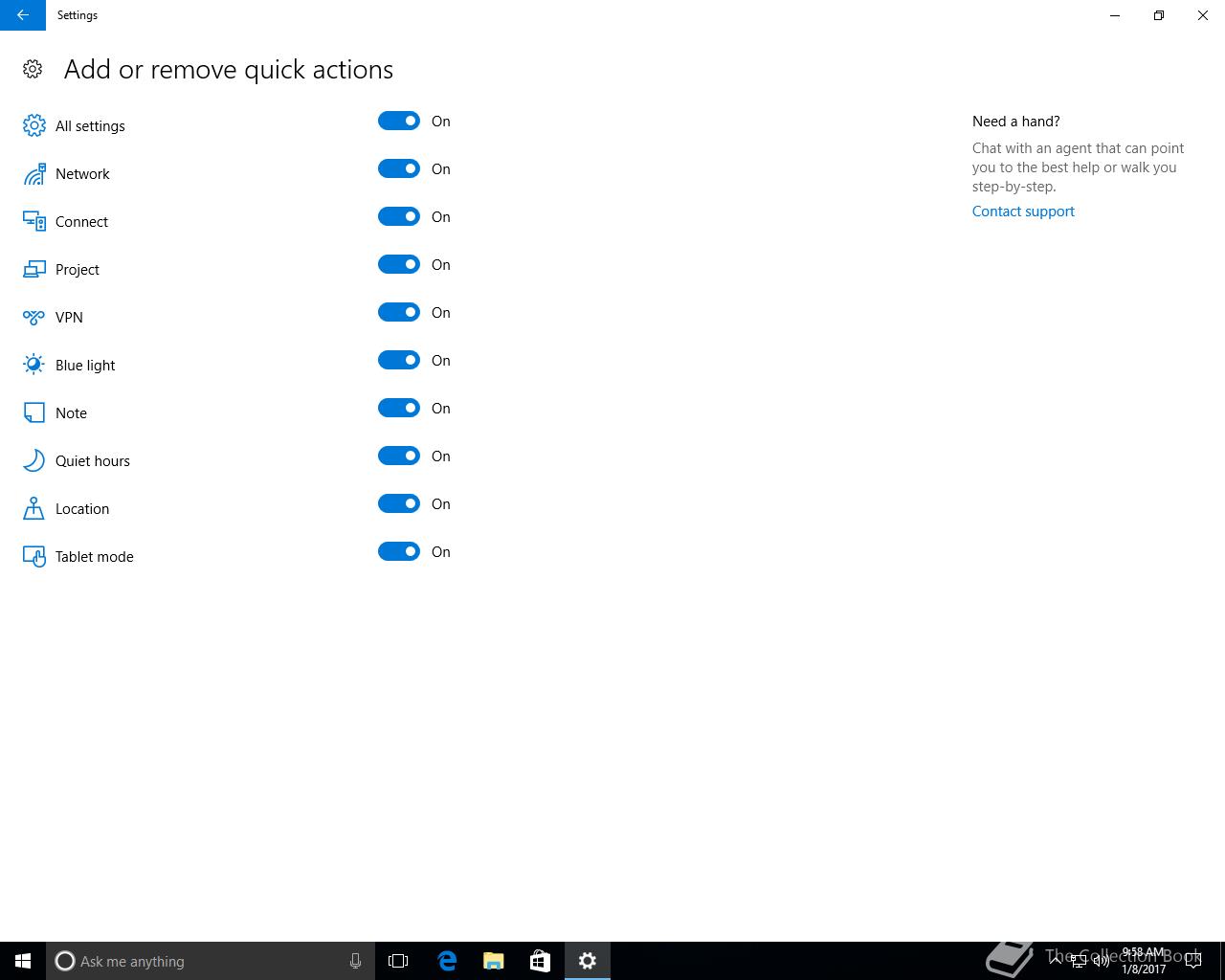Click the Tablet mode label
The height and width of the screenshot is (980, 1225).
pos(95,557)
